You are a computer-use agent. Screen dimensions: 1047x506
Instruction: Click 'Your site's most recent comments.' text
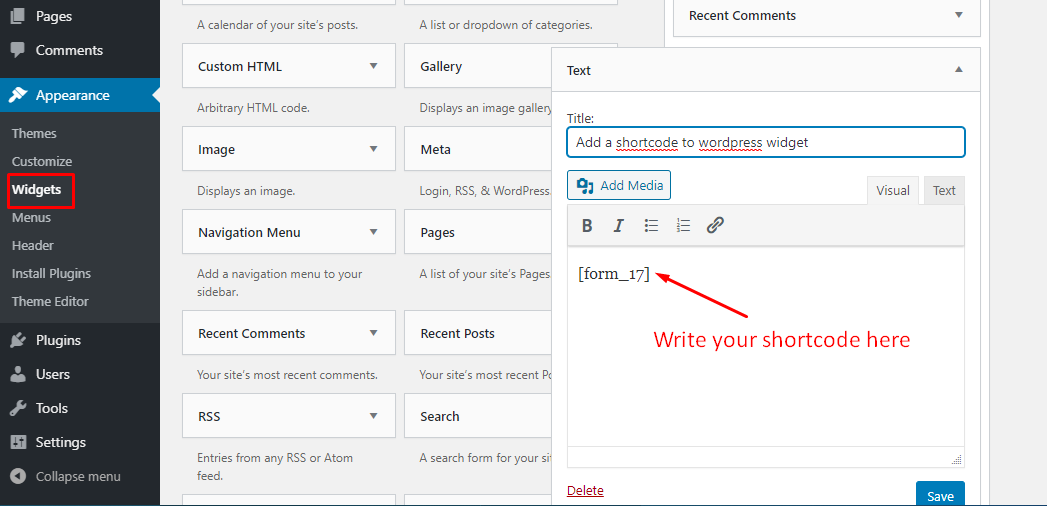pyautogui.click(x=287, y=374)
